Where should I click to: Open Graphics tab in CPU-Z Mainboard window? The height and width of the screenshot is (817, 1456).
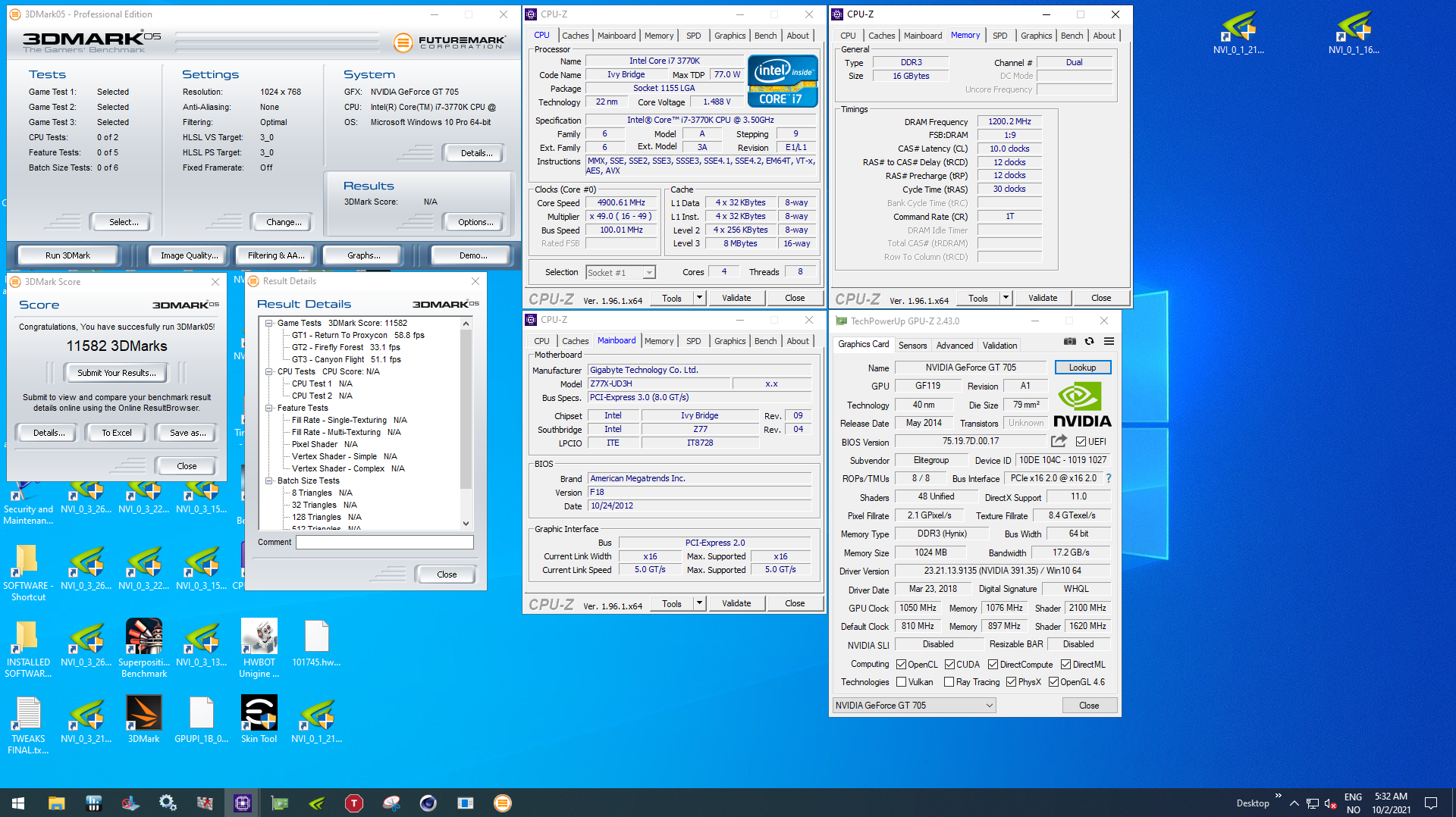click(730, 341)
